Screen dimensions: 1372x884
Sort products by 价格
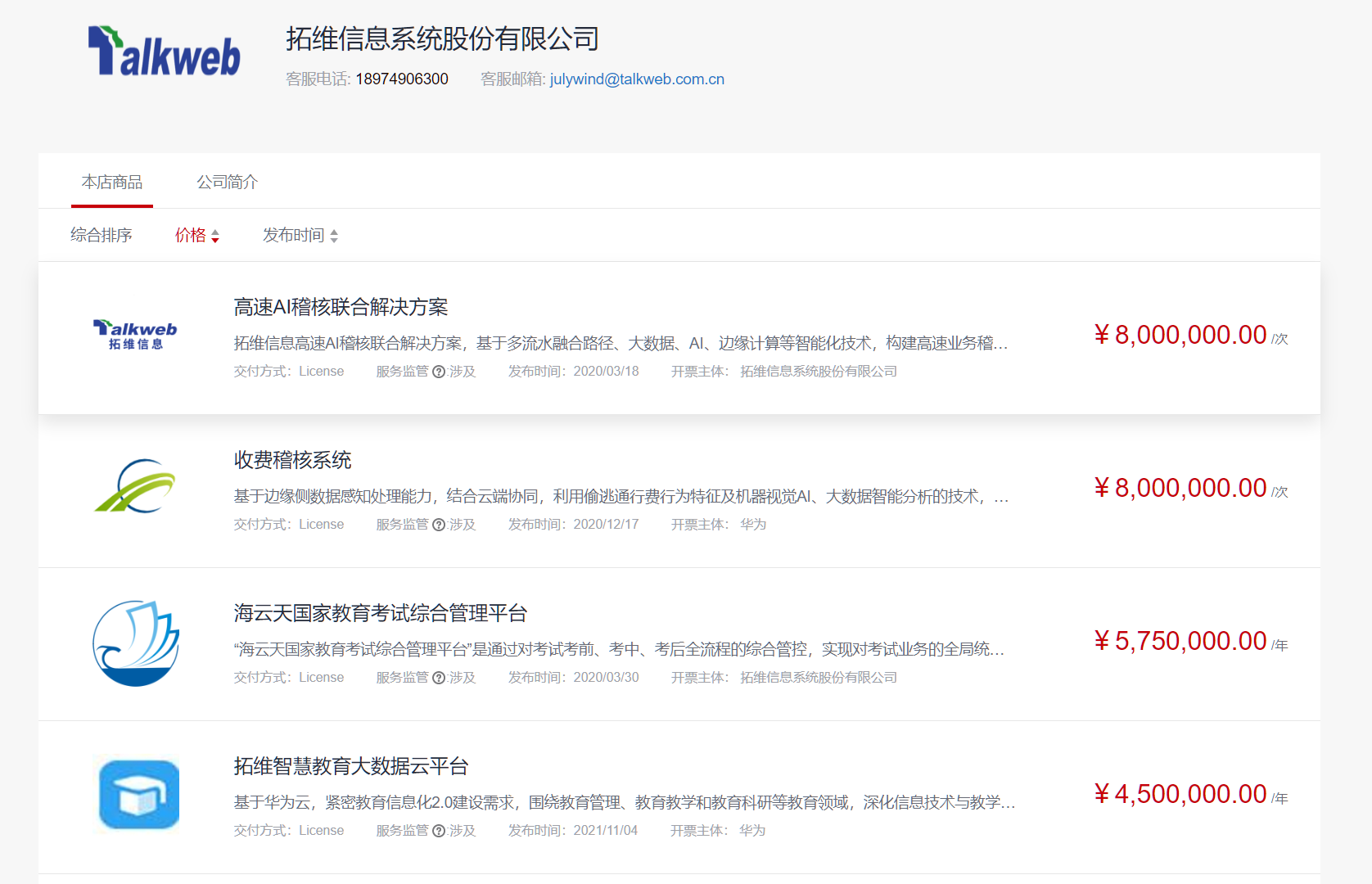click(x=197, y=235)
